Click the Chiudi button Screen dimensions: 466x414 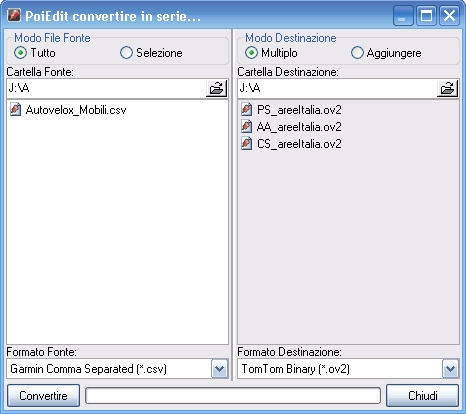pos(422,396)
